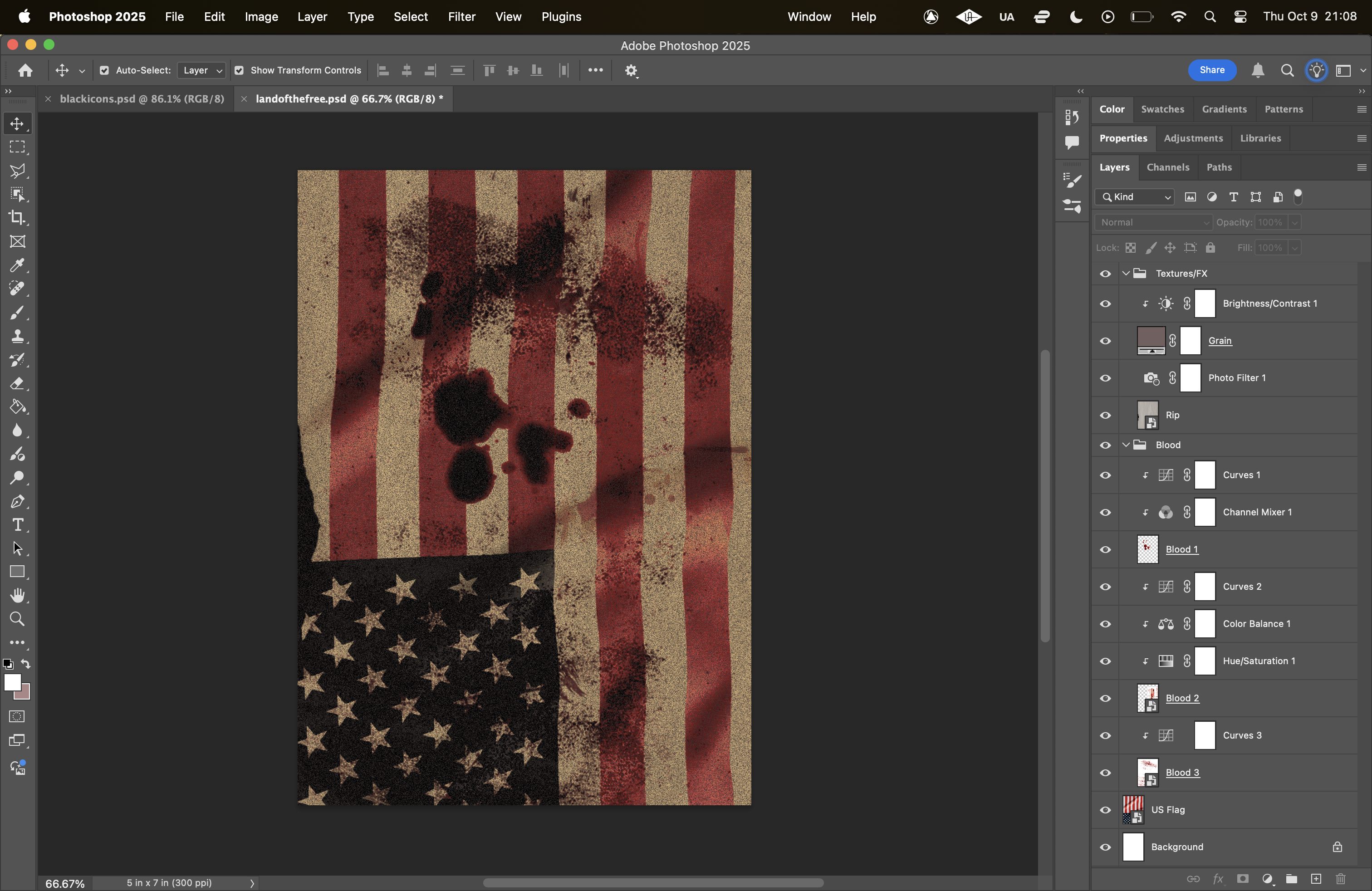Select the Crop tool
Viewport: 1372px width, 891px height.
click(17, 217)
